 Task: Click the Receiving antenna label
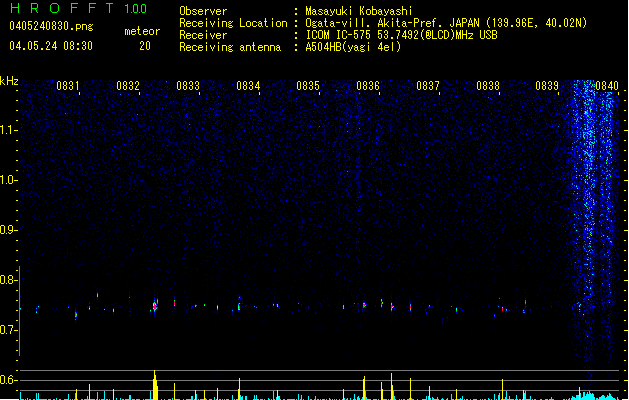230,47
